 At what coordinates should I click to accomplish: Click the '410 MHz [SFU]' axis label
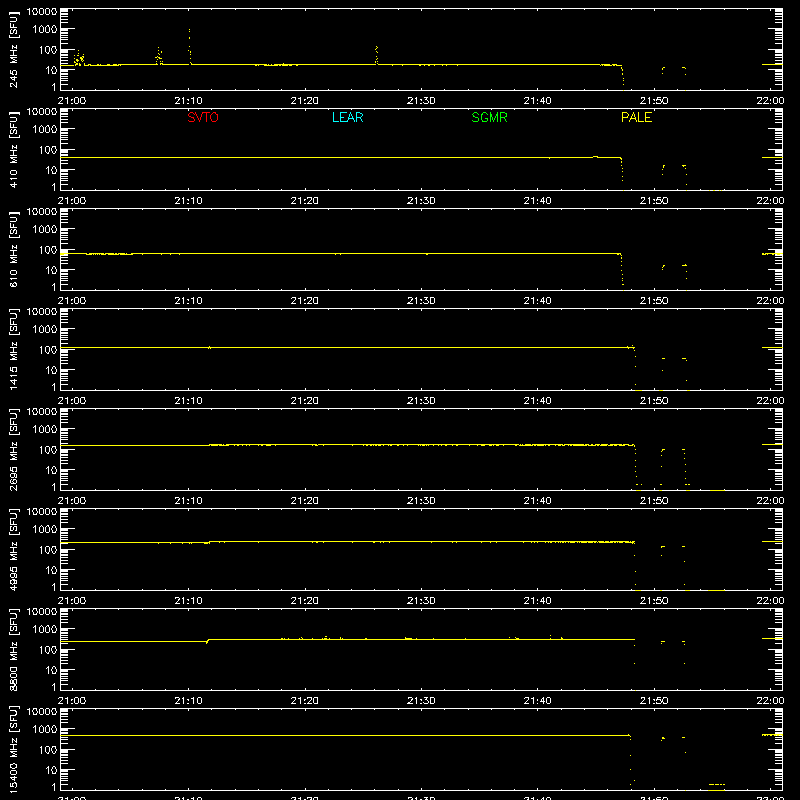(x=14, y=150)
